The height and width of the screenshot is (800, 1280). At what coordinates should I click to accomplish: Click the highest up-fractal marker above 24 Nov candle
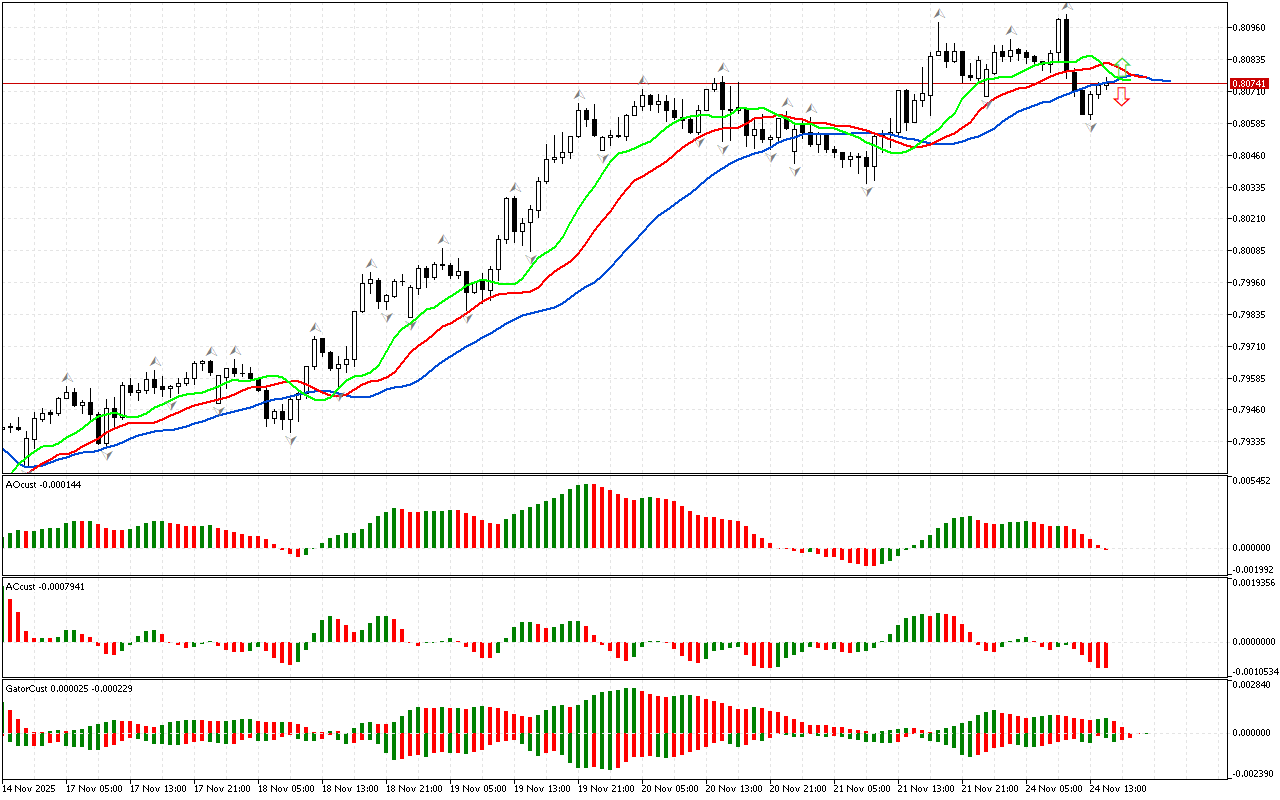[1067, 8]
